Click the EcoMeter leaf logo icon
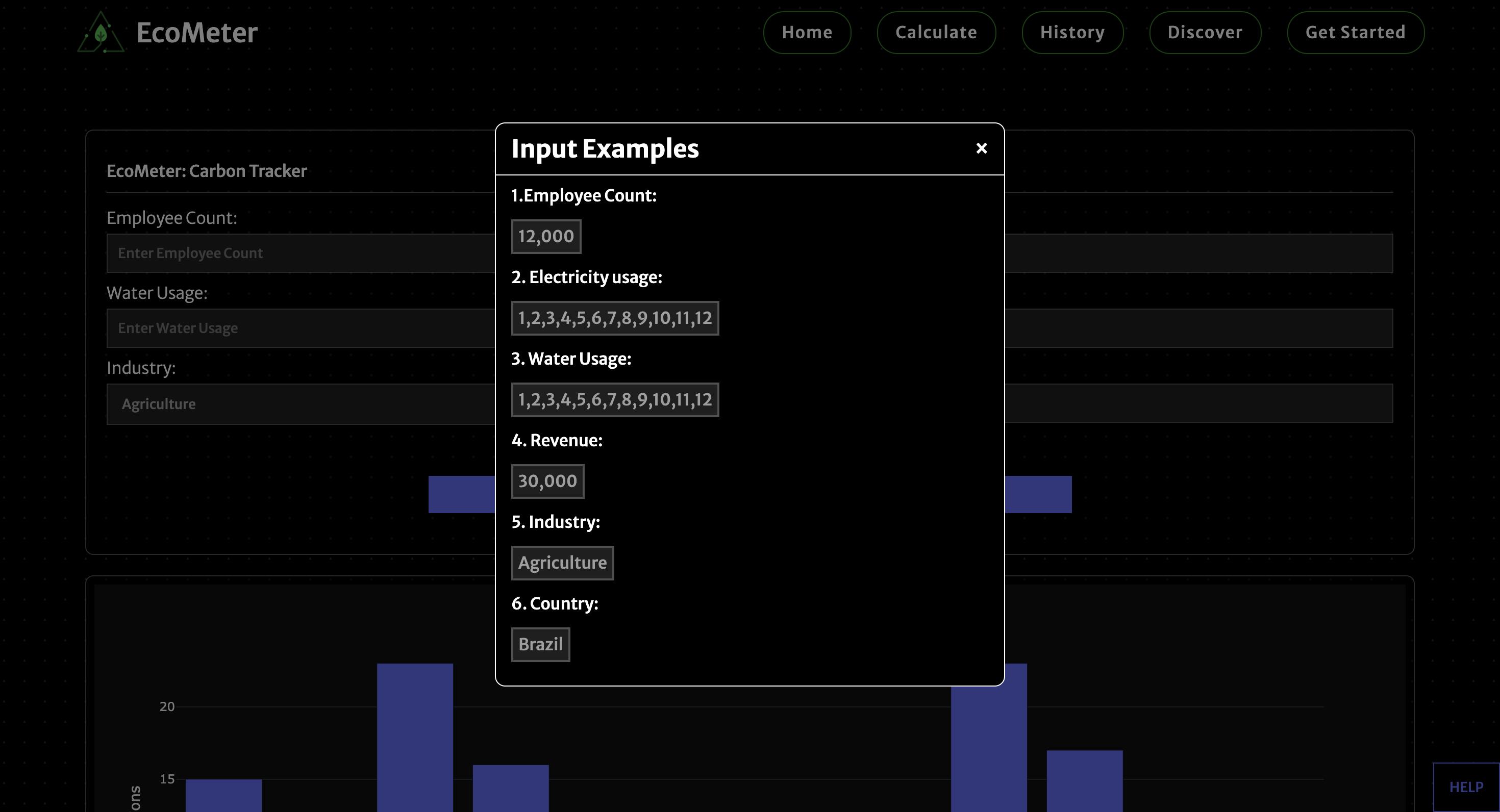The image size is (1500, 812). pos(101,33)
